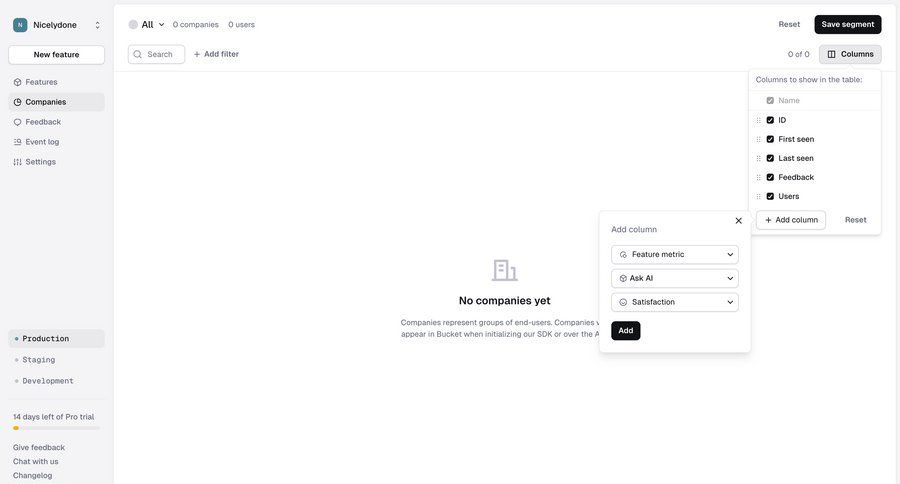Screen dimensions: 900x484
Task: Click the Pro trial progress bar
Action: (x=56, y=428)
